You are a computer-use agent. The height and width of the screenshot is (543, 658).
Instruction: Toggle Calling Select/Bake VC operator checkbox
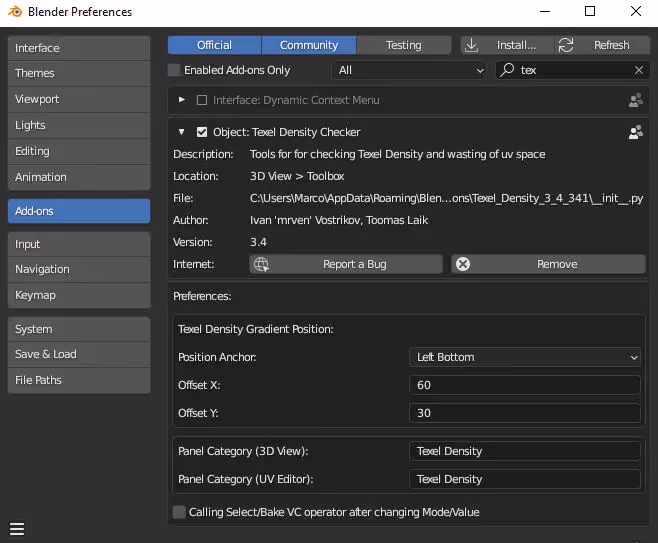click(179, 512)
